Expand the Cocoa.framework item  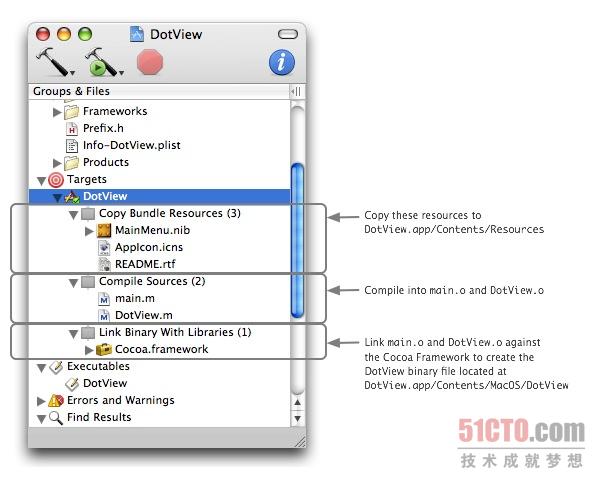[89, 350]
